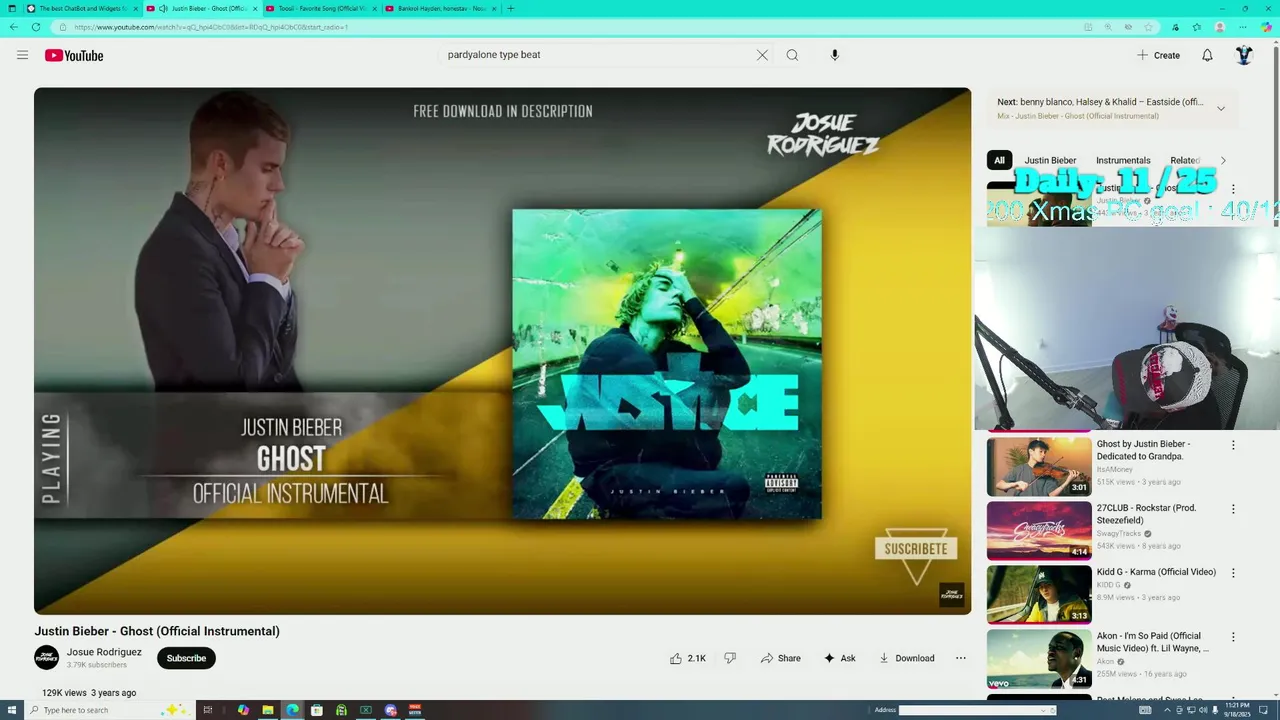This screenshot has height=720, width=1280.
Task: Switch to Tooall Favorite Song browser tab
Action: tap(320, 8)
